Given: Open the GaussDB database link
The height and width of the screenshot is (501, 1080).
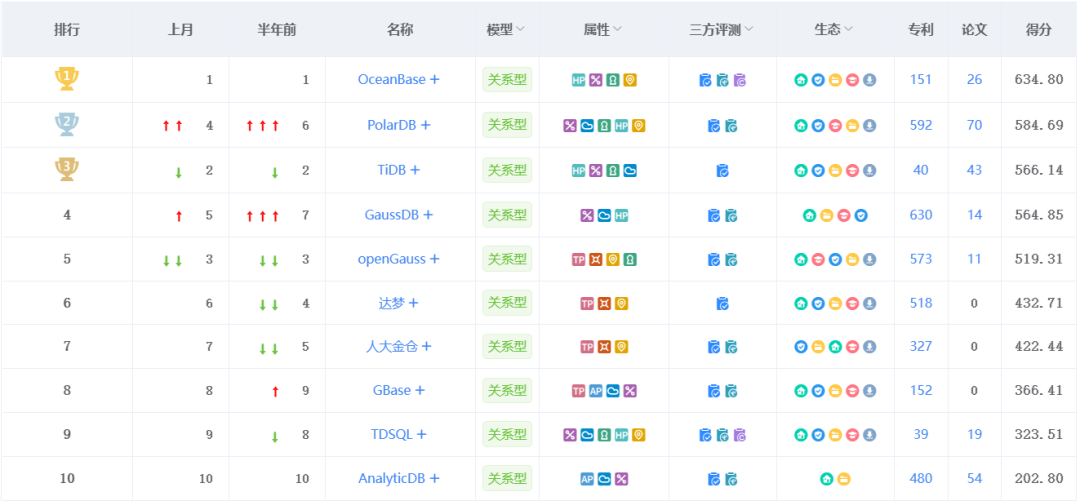Looking at the screenshot, I should tap(391, 214).
